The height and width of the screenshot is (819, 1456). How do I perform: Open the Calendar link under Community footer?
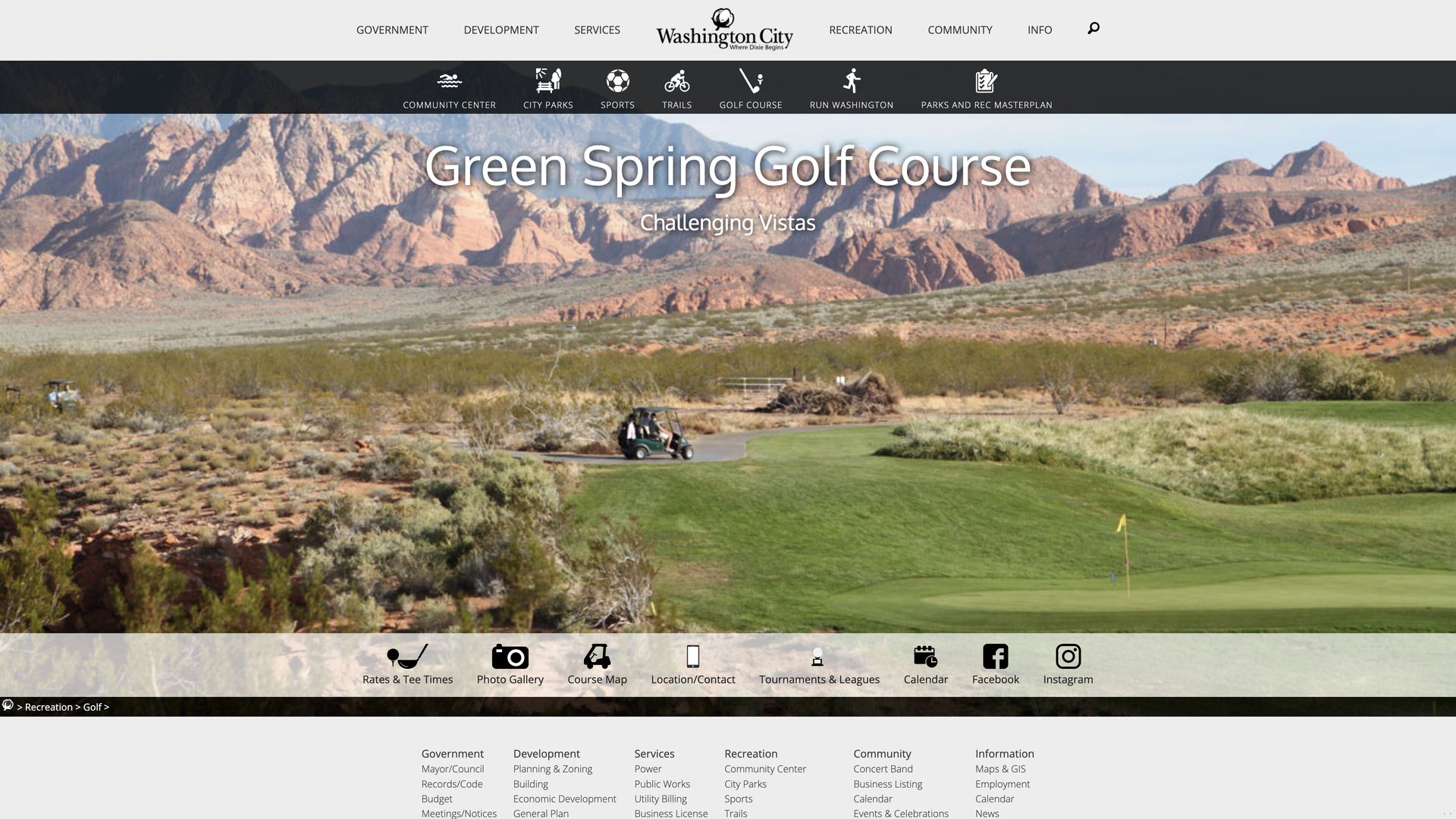(x=872, y=799)
